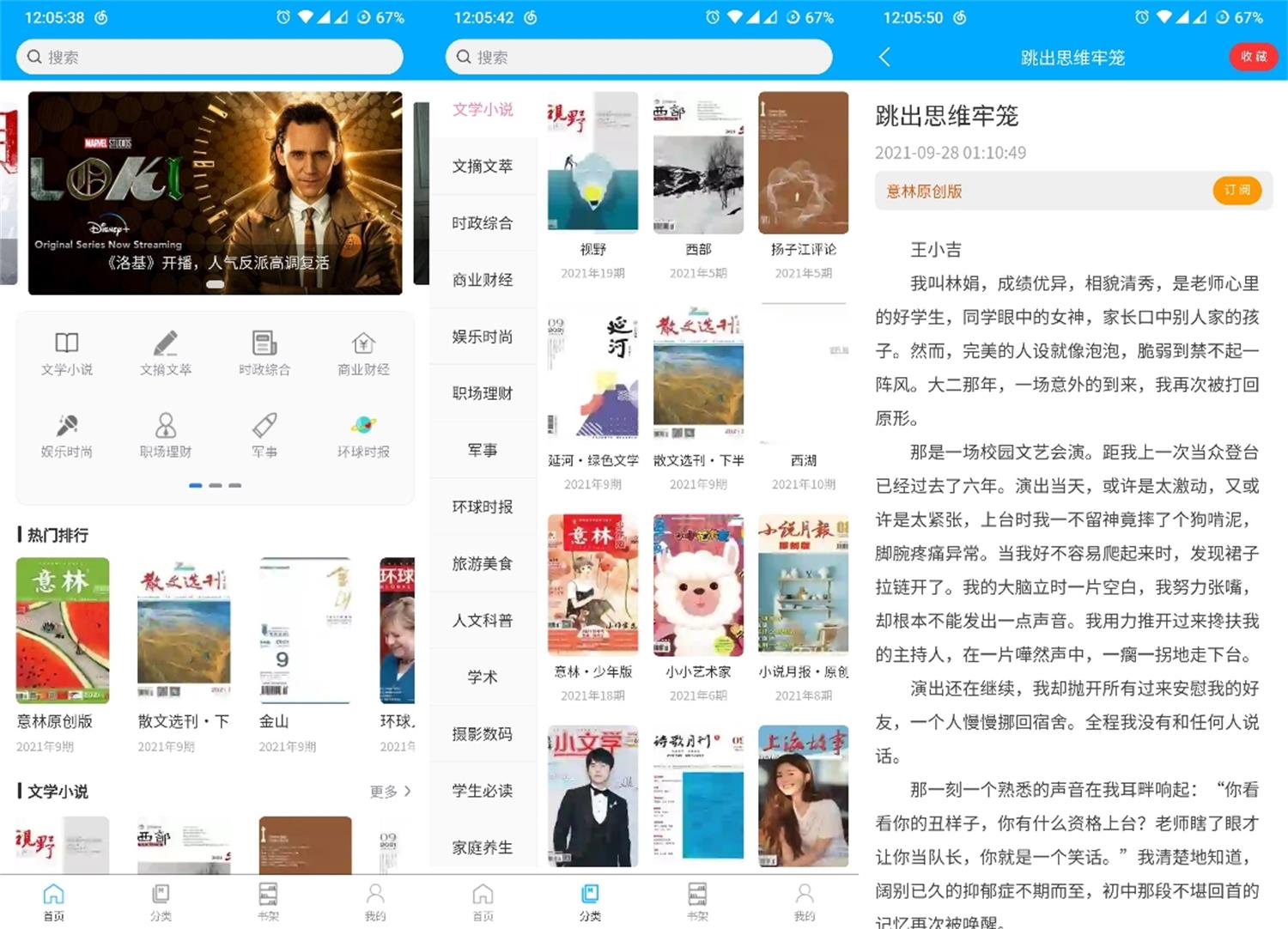Screen dimensions: 1288x929
Task: Go back using the arrow on article page
Action: 884,57
